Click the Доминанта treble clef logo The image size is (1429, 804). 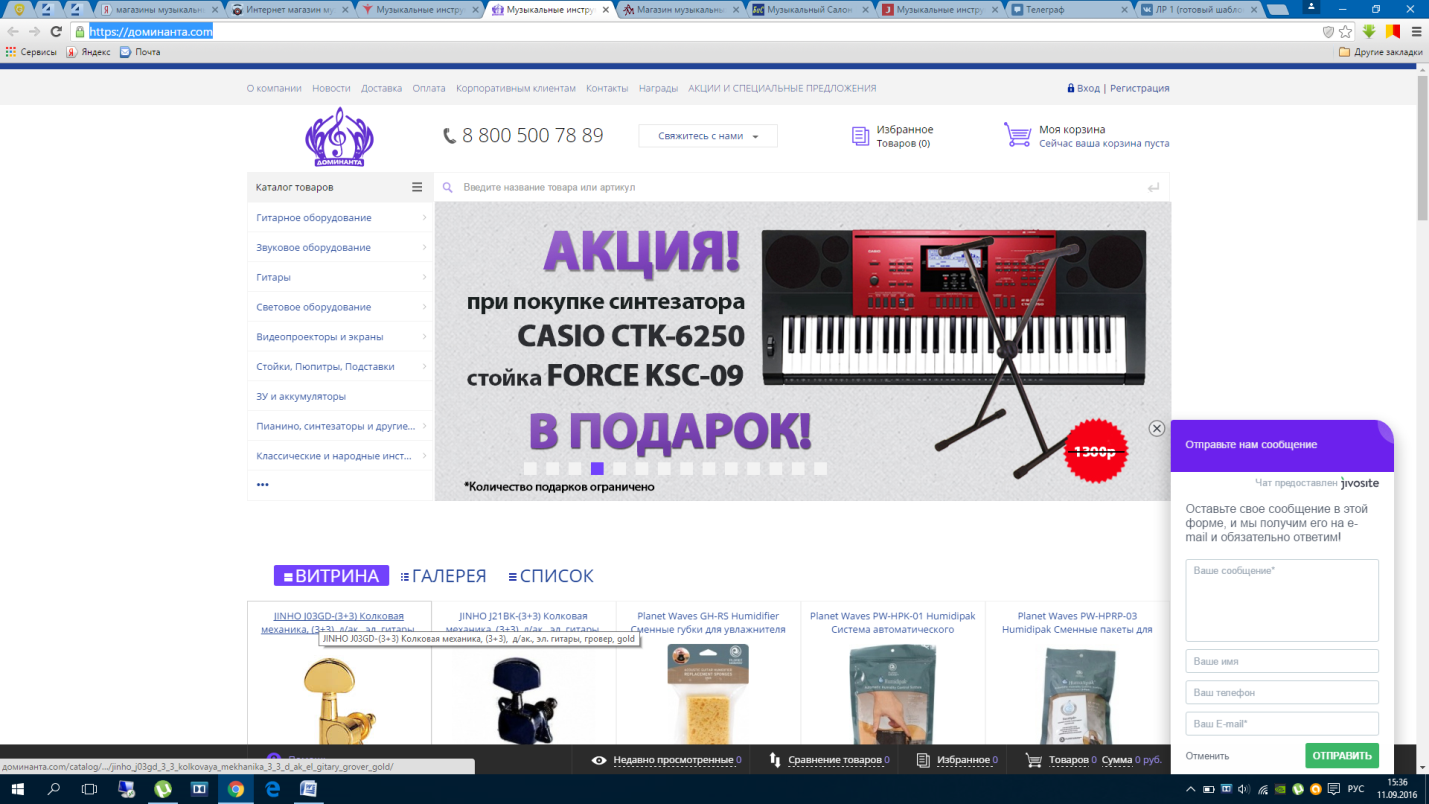[339, 136]
